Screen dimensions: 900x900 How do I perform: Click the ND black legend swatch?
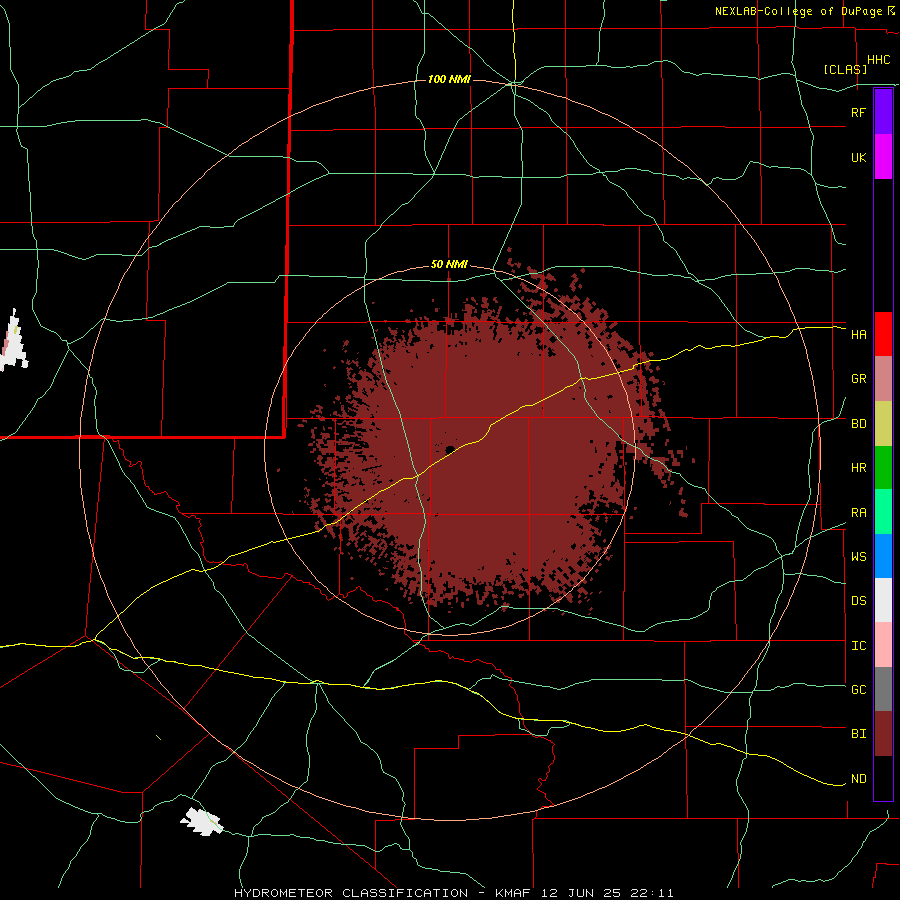click(x=883, y=778)
